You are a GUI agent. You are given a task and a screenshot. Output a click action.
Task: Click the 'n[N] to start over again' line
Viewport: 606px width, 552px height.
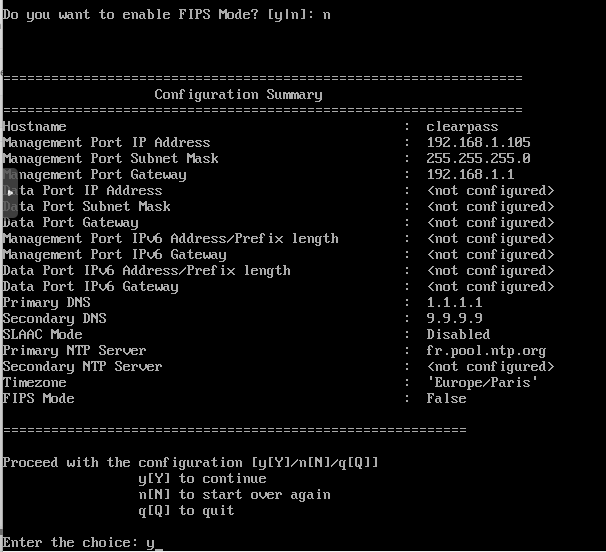click(234, 495)
